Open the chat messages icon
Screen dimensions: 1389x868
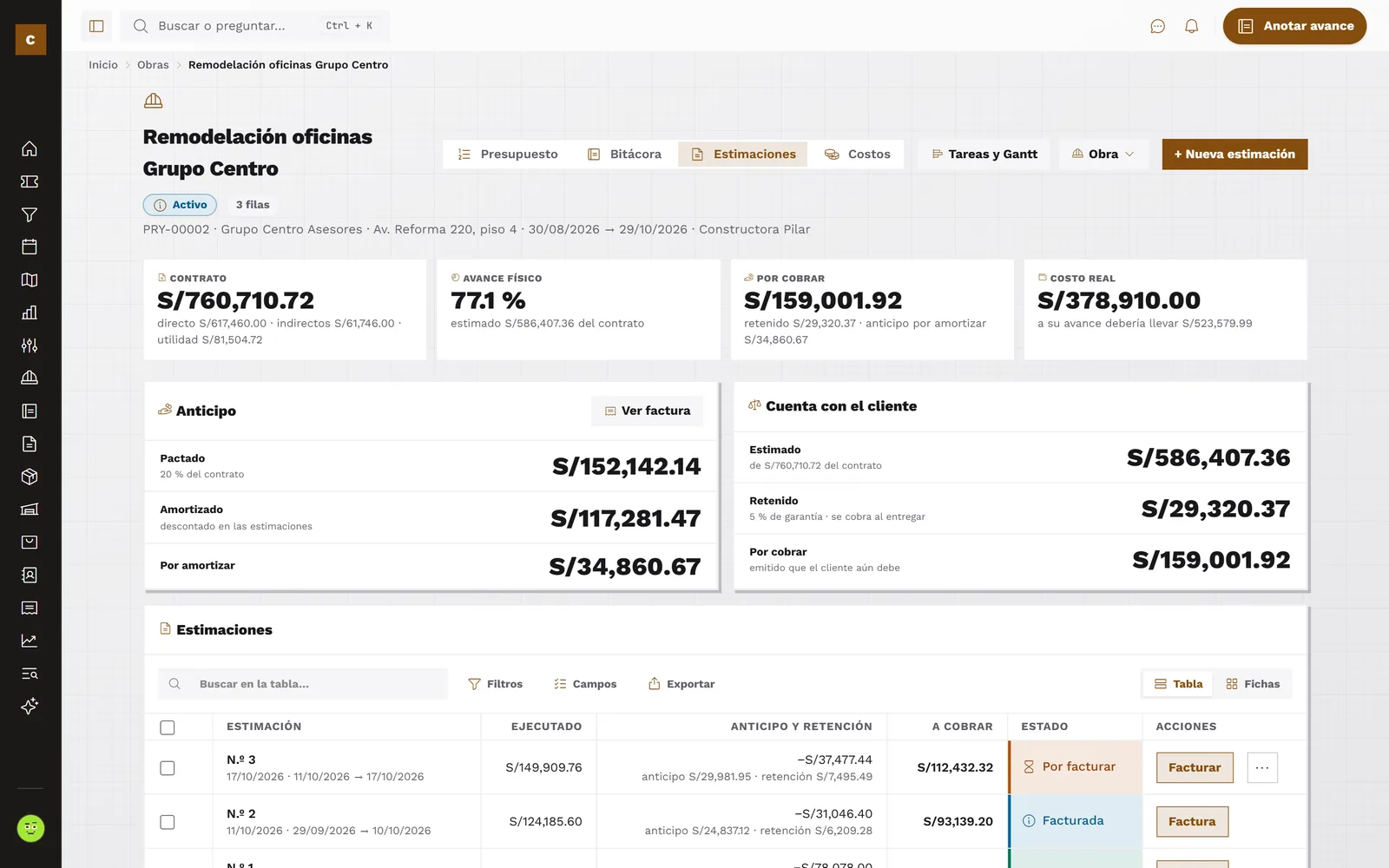1157,26
